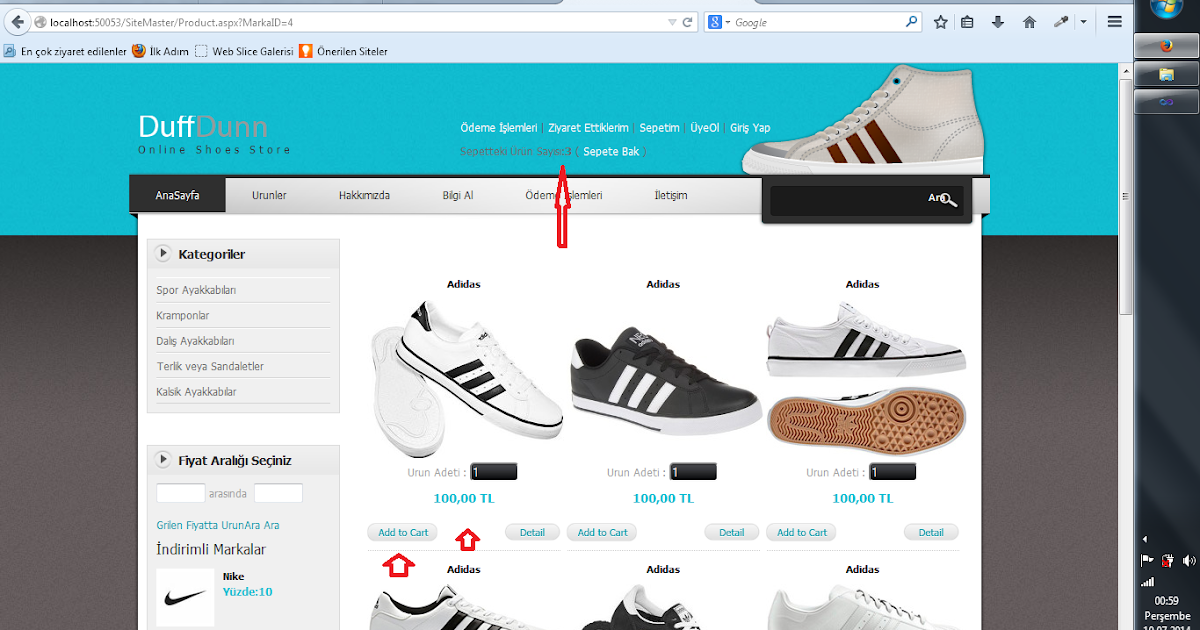The width and height of the screenshot is (1200, 630).
Task: Open the Hakkımızda navigation tab
Action: [x=364, y=195]
